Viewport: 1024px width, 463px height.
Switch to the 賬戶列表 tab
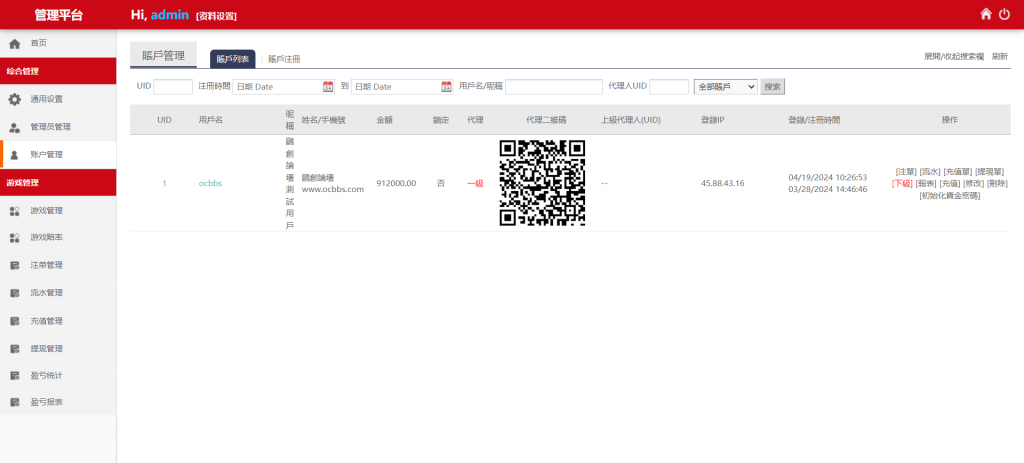[x=232, y=59]
